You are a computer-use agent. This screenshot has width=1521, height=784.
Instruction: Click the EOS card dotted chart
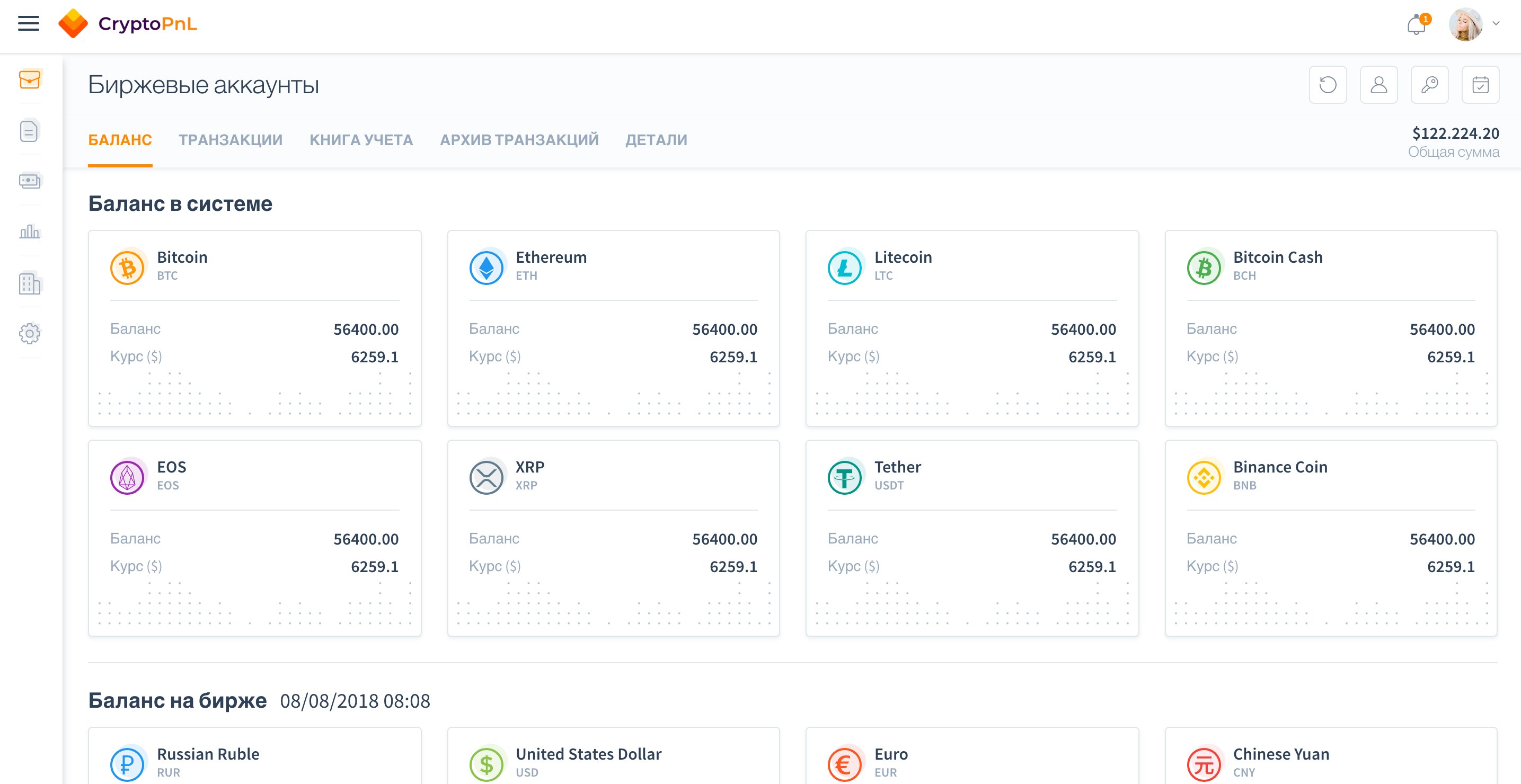pyautogui.click(x=254, y=603)
